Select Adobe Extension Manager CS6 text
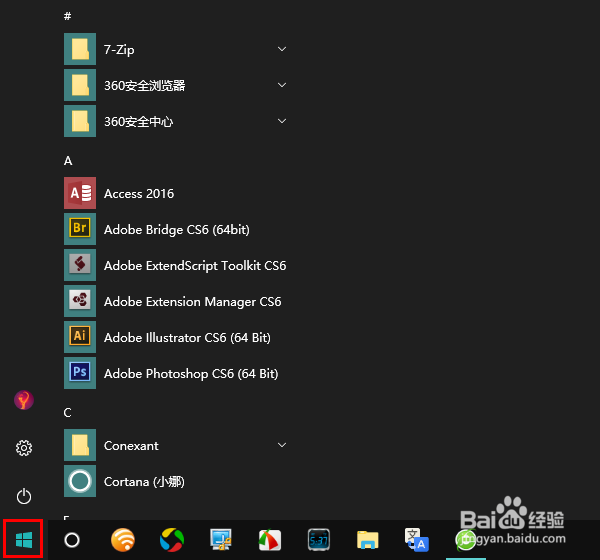 pyautogui.click(x=192, y=302)
